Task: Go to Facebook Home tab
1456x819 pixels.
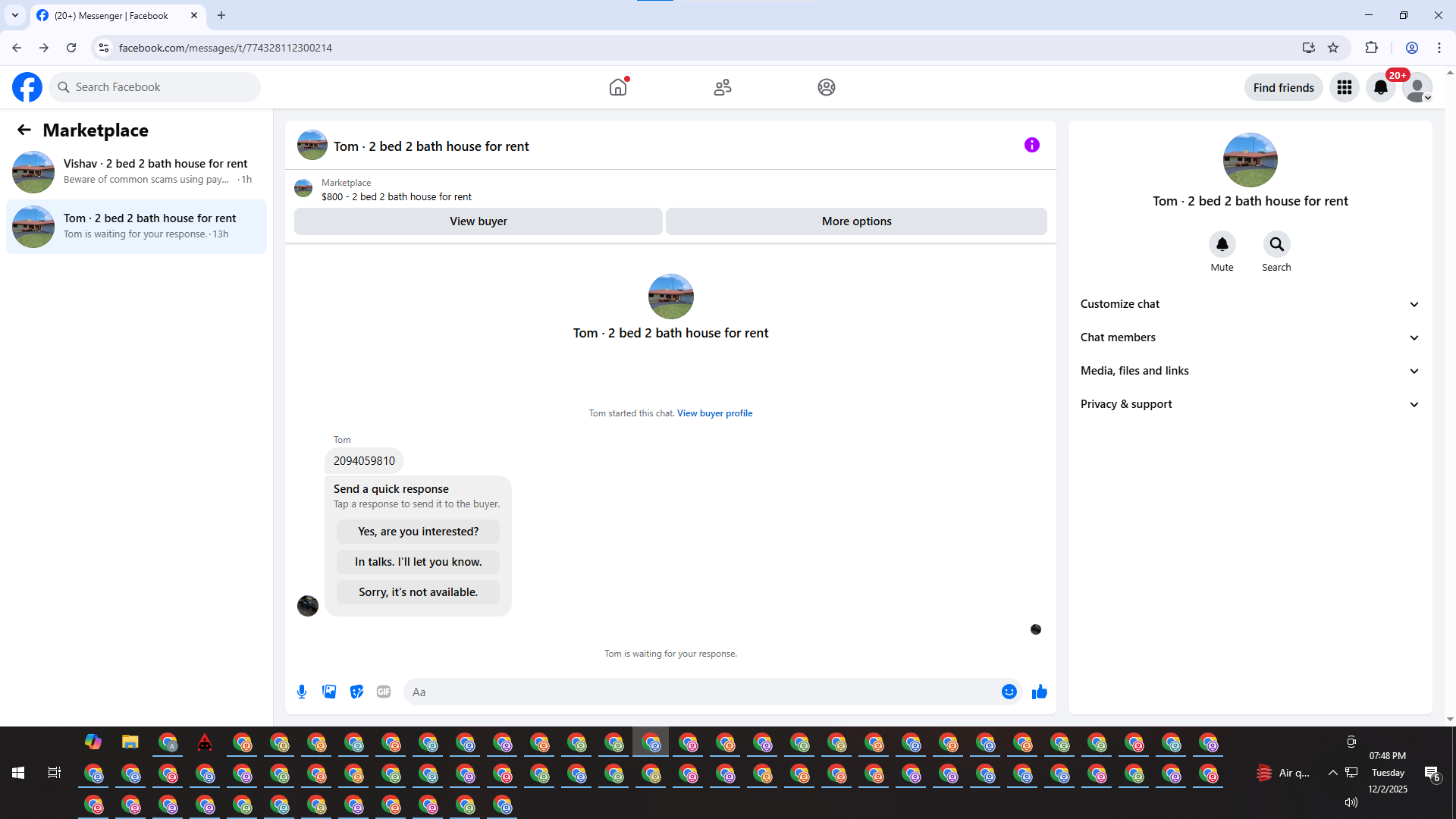Action: coord(618,87)
